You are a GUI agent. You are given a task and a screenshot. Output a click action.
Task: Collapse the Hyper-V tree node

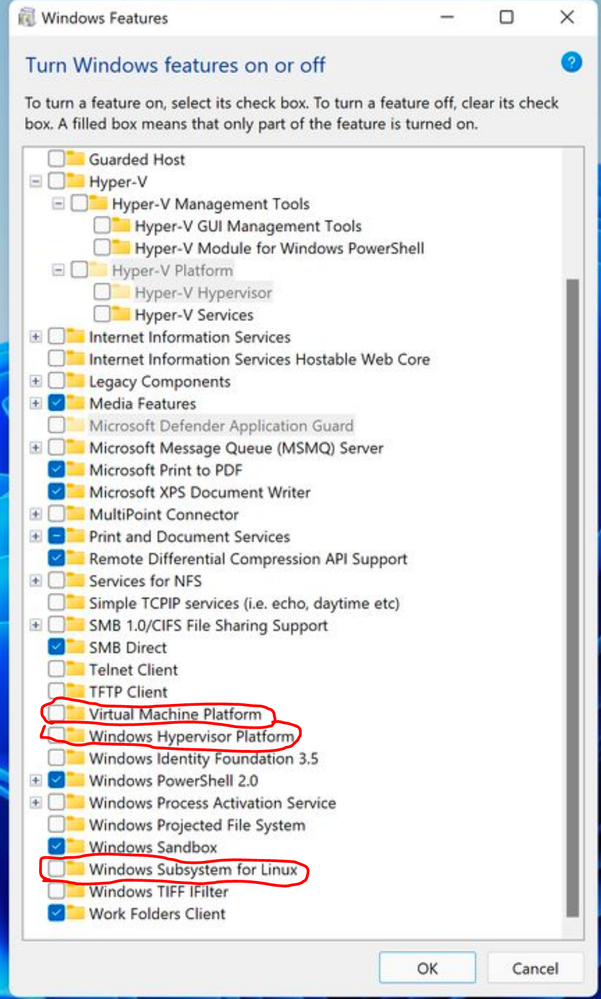36,182
